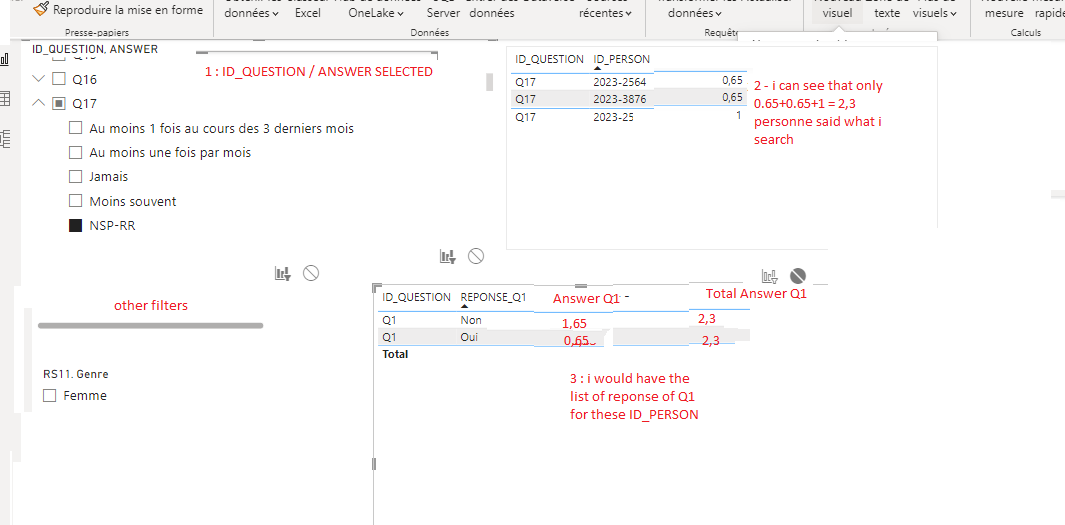Screen dimensions: 1065x525
Task: Check the 'Femme' box under RS11. Genre
Action: (x=49, y=395)
